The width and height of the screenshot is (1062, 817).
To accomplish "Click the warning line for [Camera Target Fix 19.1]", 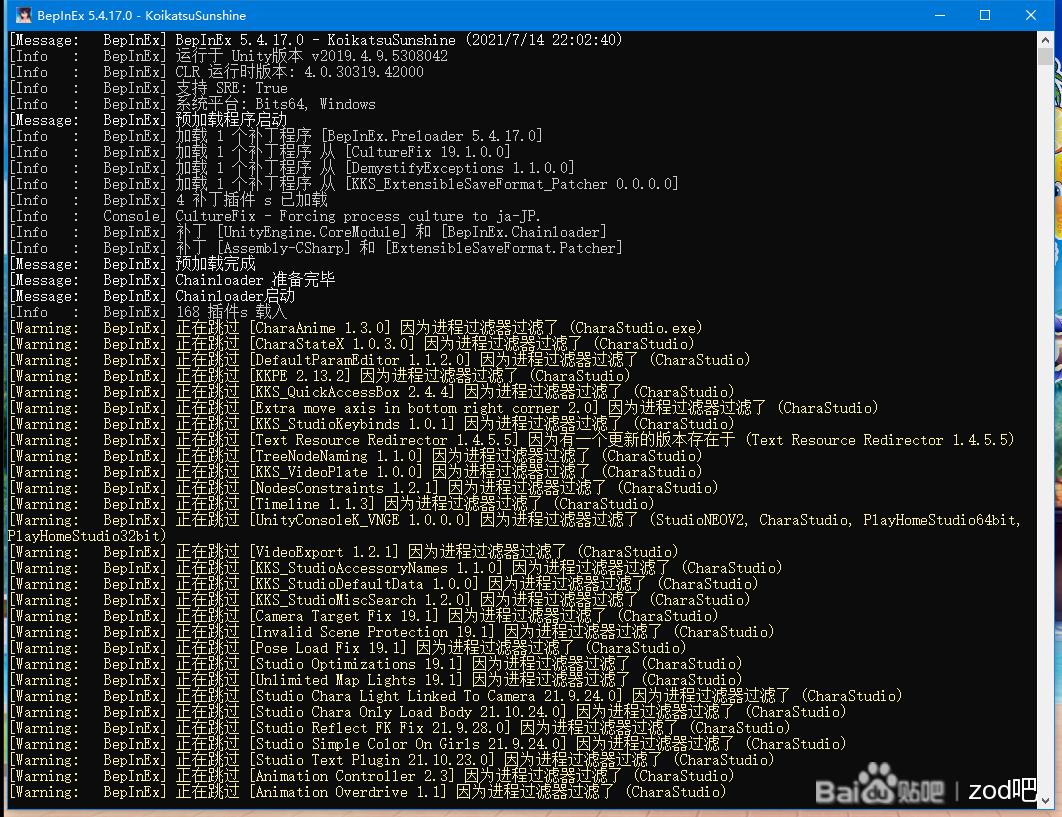I will coord(364,616).
